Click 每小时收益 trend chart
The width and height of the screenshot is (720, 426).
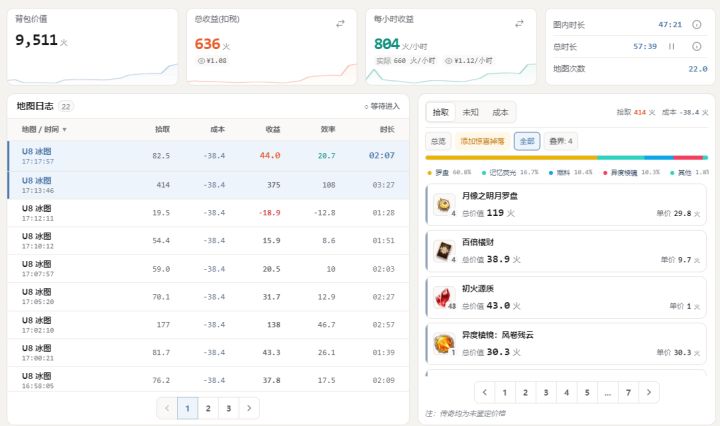[x=451, y=74]
